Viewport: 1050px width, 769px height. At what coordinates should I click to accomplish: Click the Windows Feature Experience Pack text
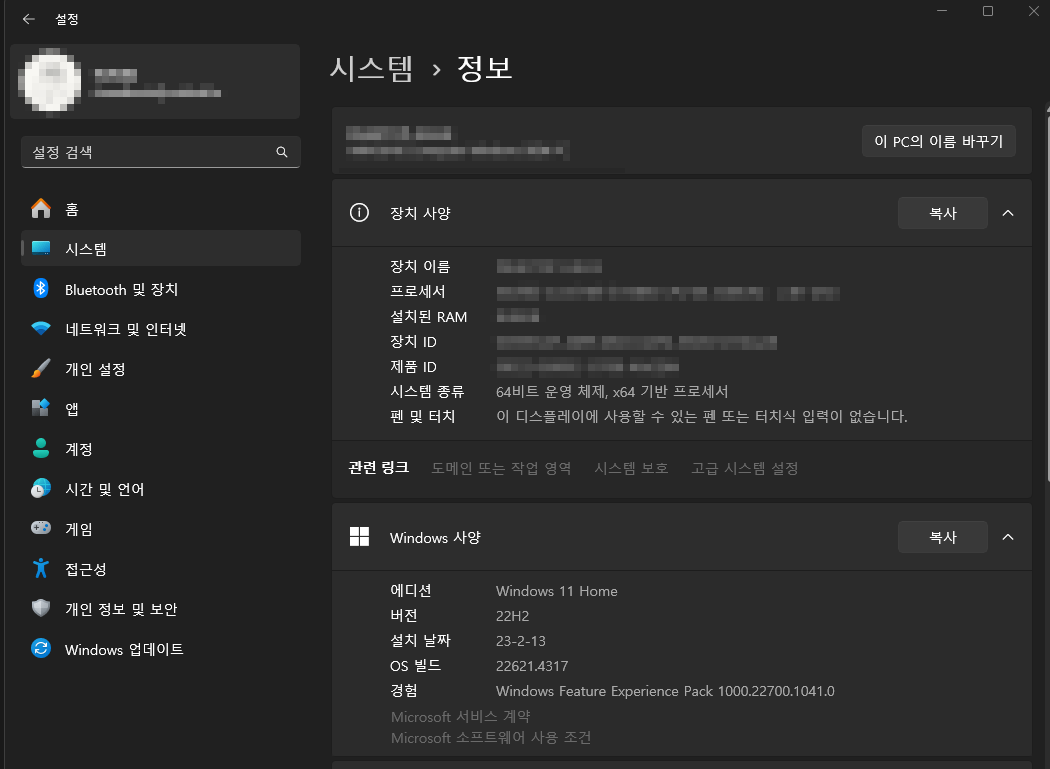[x=665, y=691]
